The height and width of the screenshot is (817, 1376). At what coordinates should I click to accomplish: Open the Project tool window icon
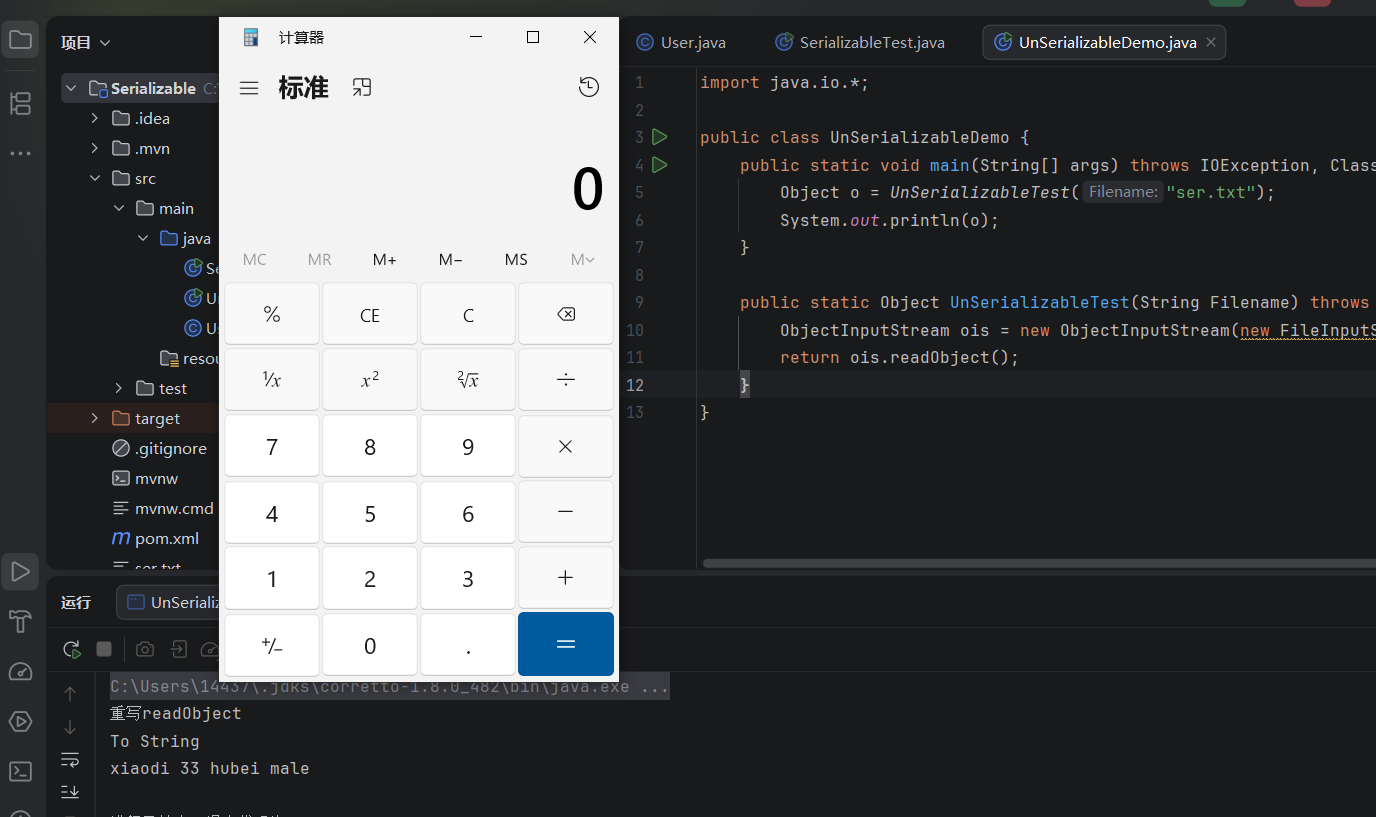point(20,40)
